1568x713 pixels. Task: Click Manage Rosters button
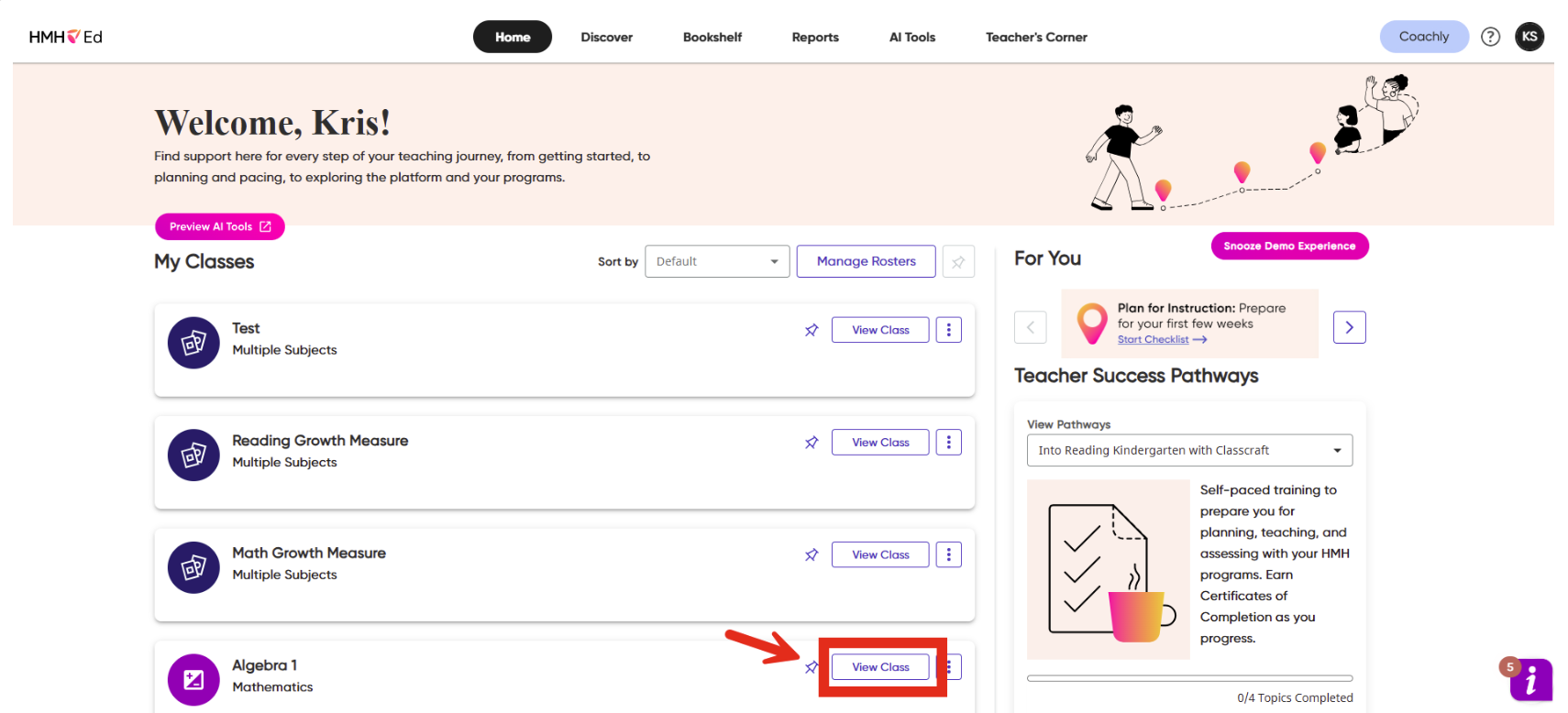[867, 261]
